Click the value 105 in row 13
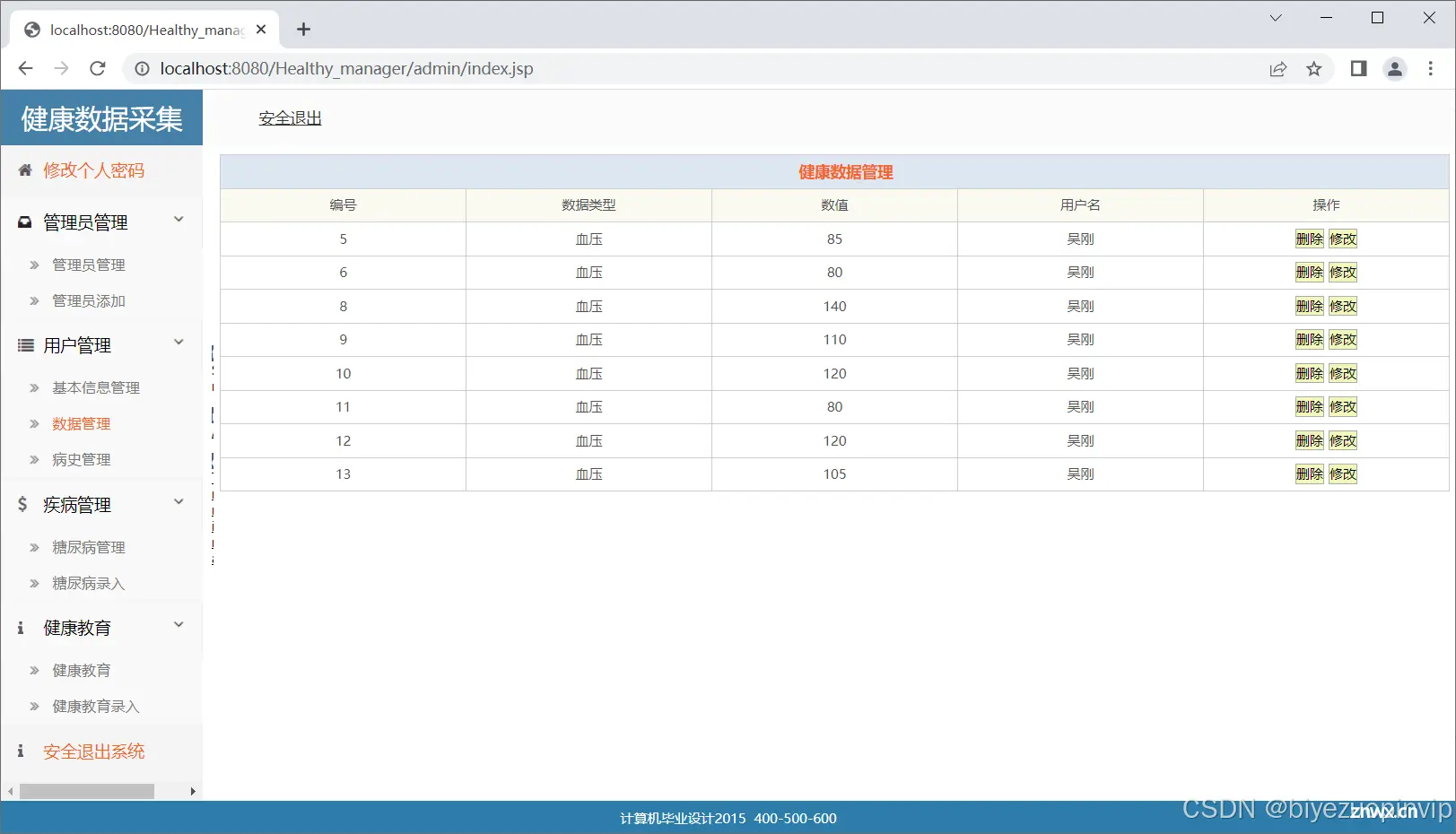Image resolution: width=1456 pixels, height=834 pixels. pyautogui.click(x=834, y=473)
